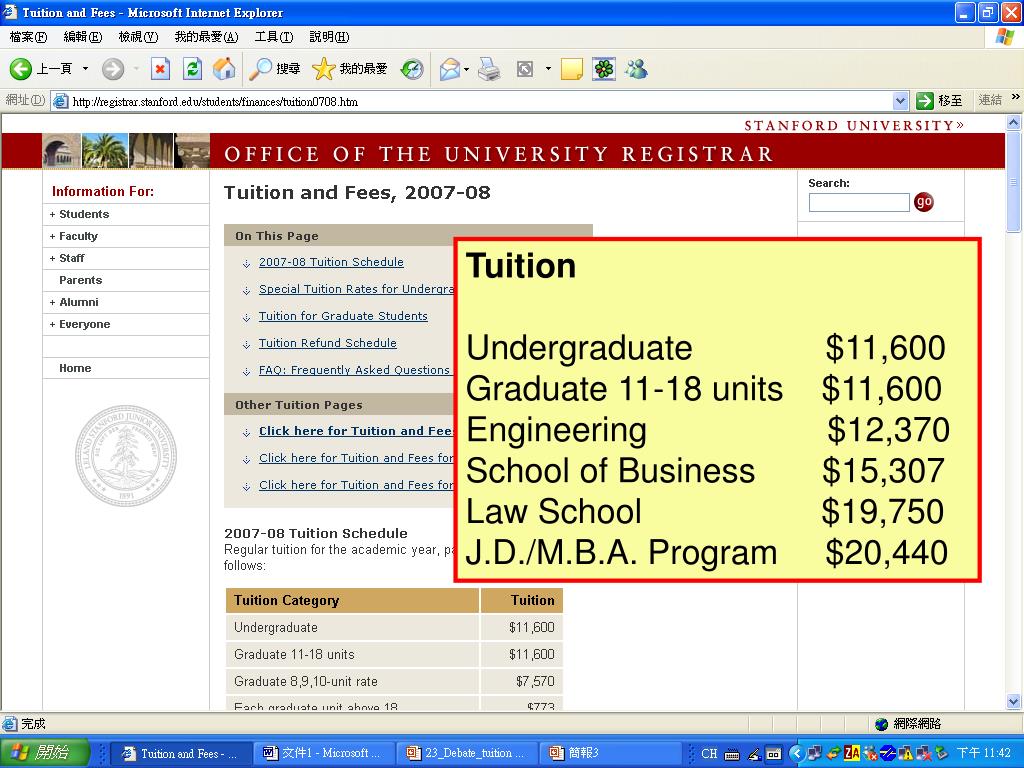Click the 開始 Start button
Viewport: 1024px width, 768px height.
(x=44, y=753)
